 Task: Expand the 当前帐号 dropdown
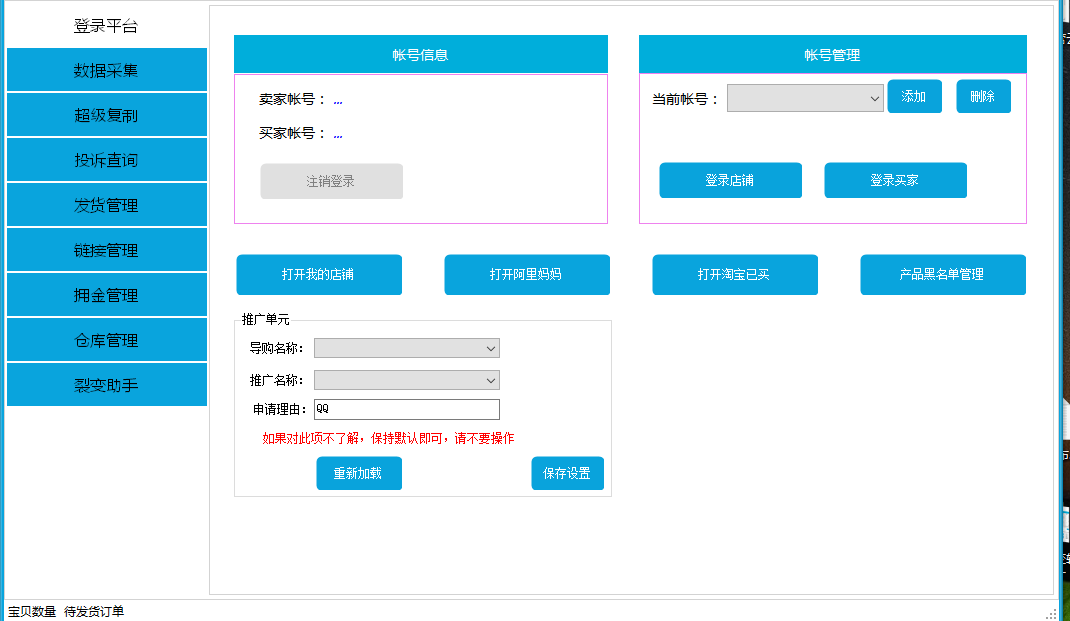click(804, 98)
